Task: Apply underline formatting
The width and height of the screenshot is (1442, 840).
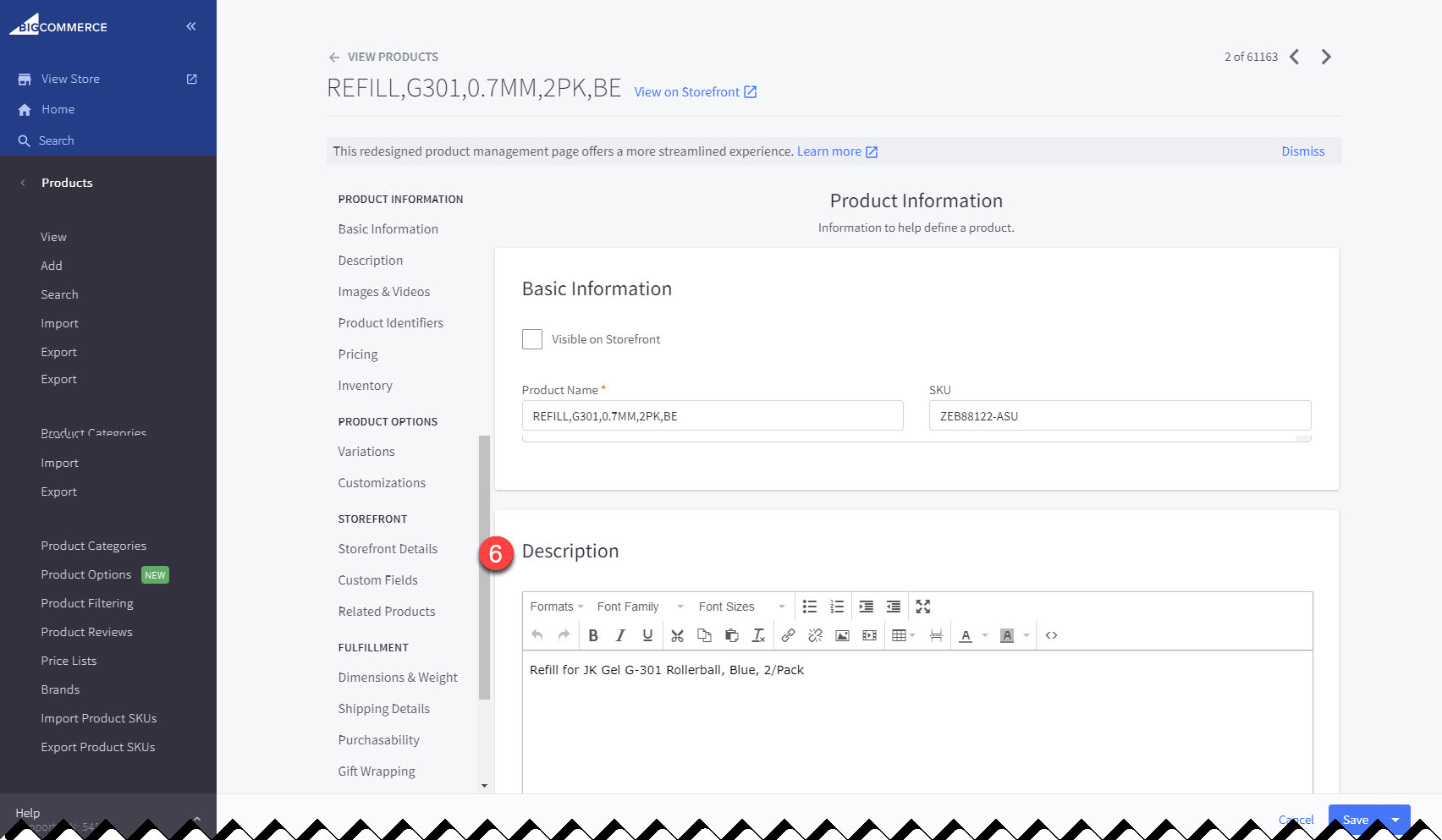Action: pyautogui.click(x=647, y=635)
